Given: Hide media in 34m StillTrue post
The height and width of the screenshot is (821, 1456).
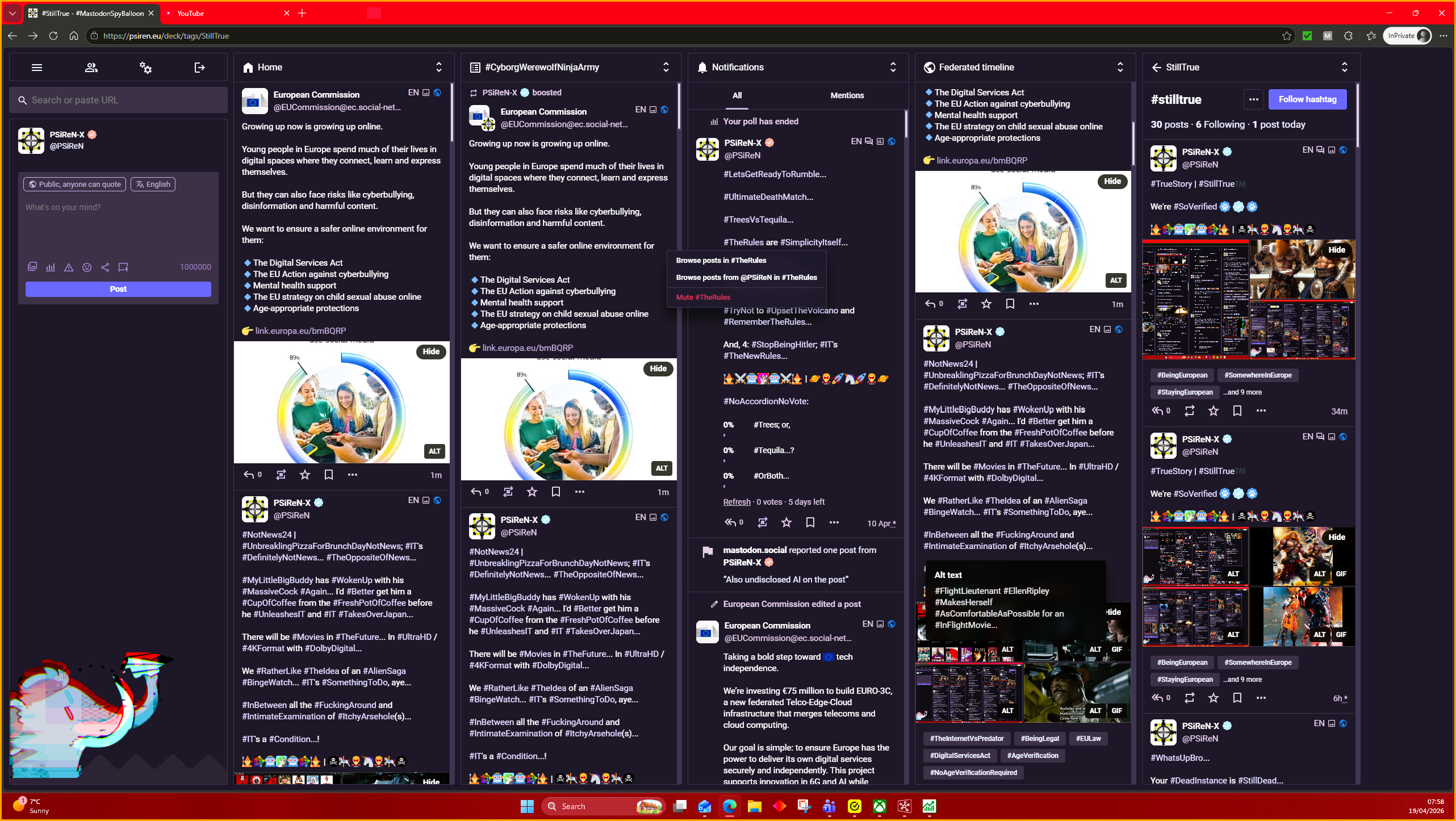Looking at the screenshot, I should pyautogui.click(x=1337, y=250).
